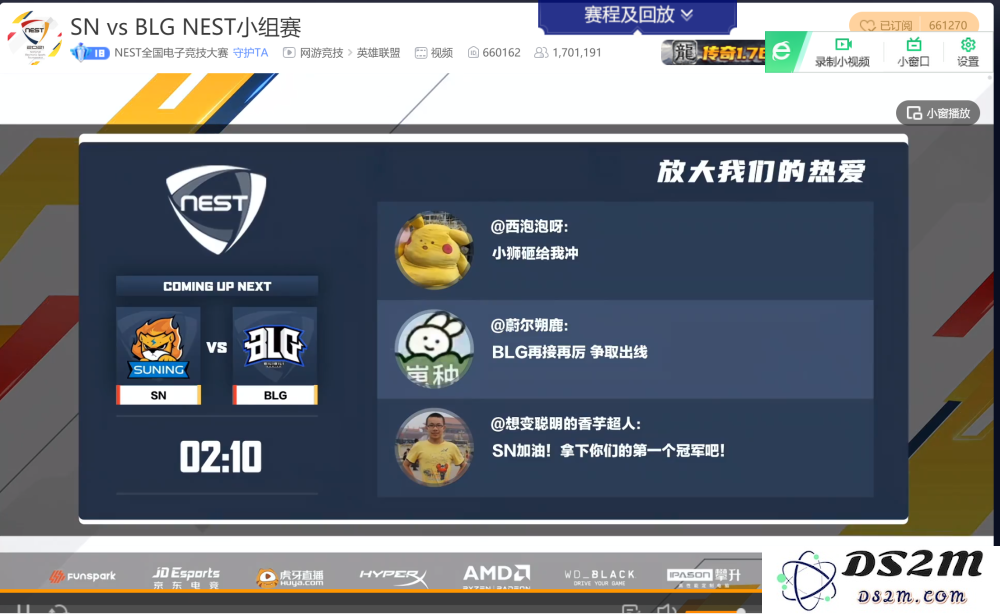1000x614 pixels.
Task: Pause the video playback
Action: tap(23, 609)
